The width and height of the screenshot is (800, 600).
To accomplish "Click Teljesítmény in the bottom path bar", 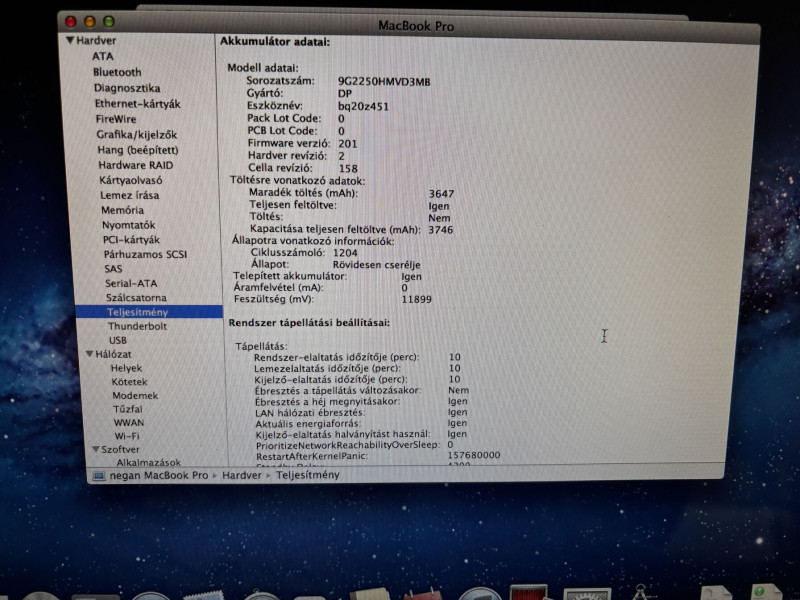I will pos(308,474).
